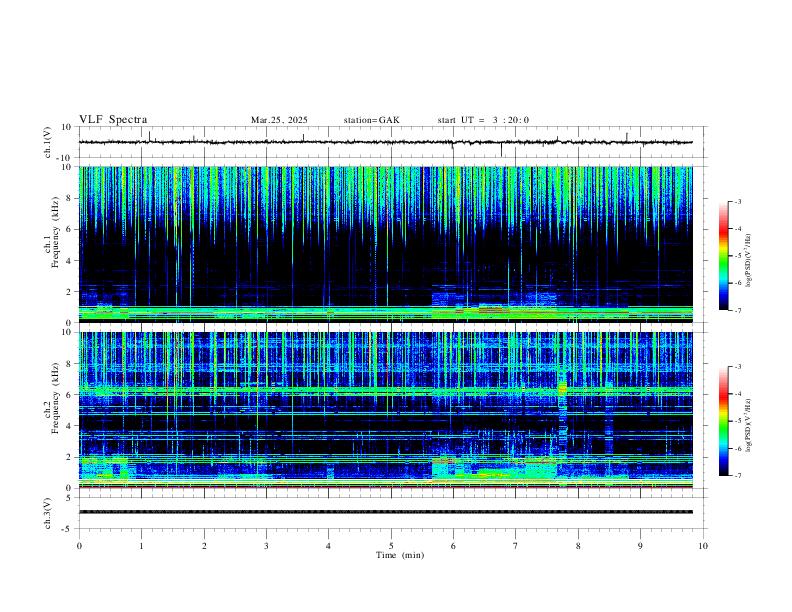Click the "8" kHz tick on ch.1 frequency axis
This screenshot has height=612, width=792.
pos(70,198)
